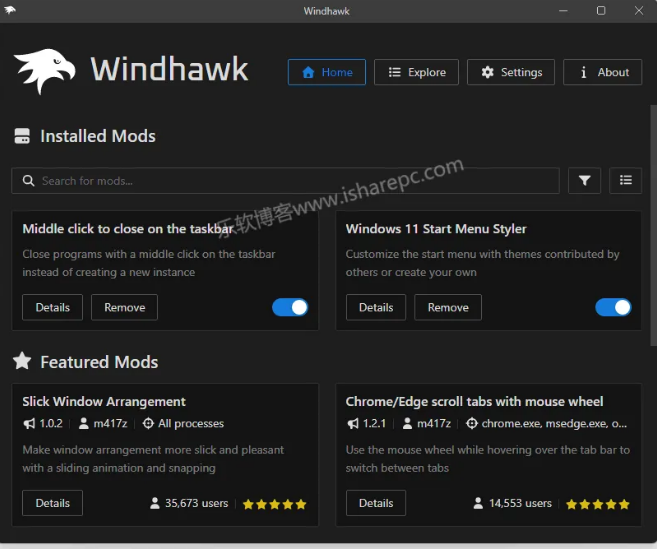The image size is (657, 549).
Task: Open the Explore tab
Action: 416,72
